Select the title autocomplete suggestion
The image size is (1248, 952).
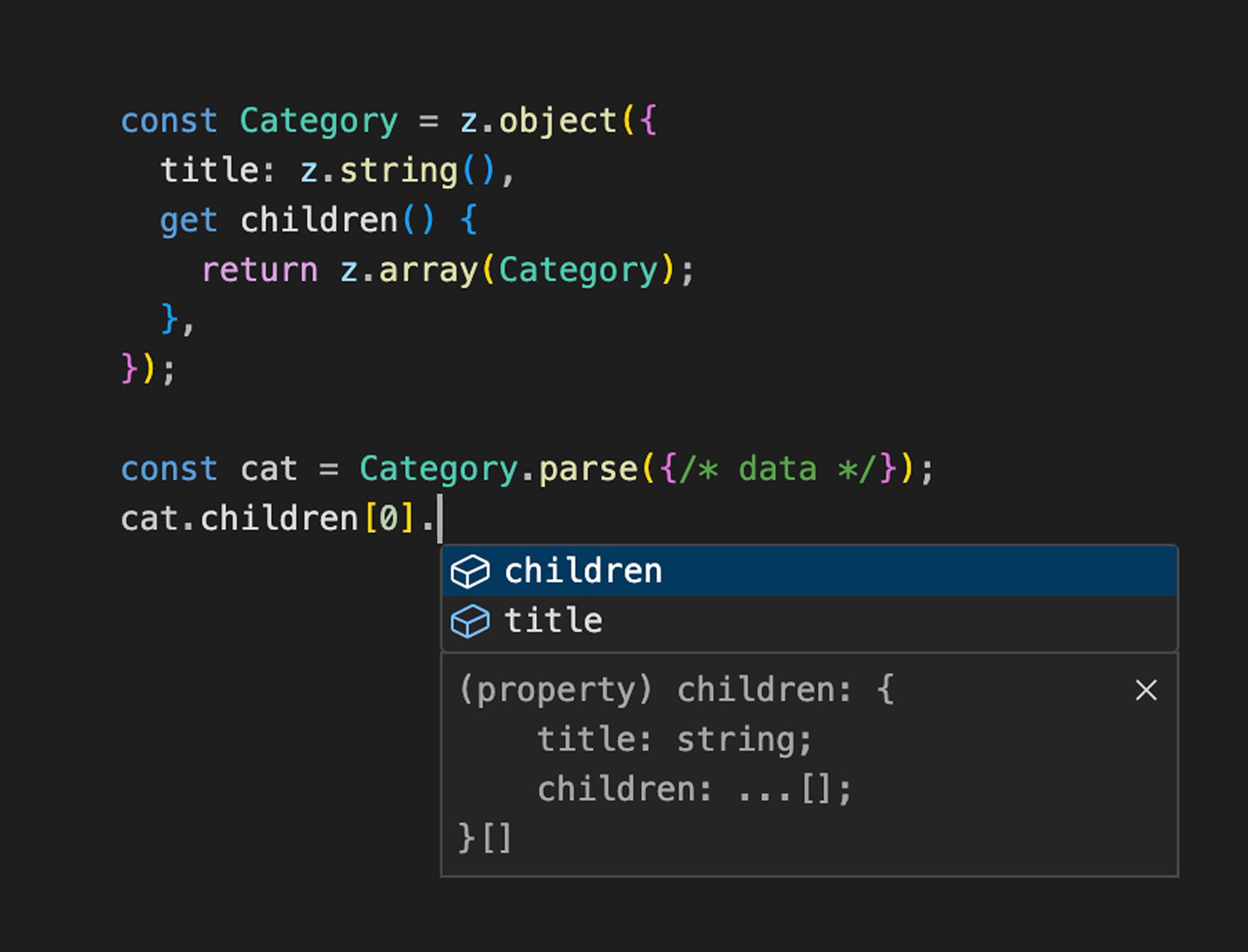point(553,621)
